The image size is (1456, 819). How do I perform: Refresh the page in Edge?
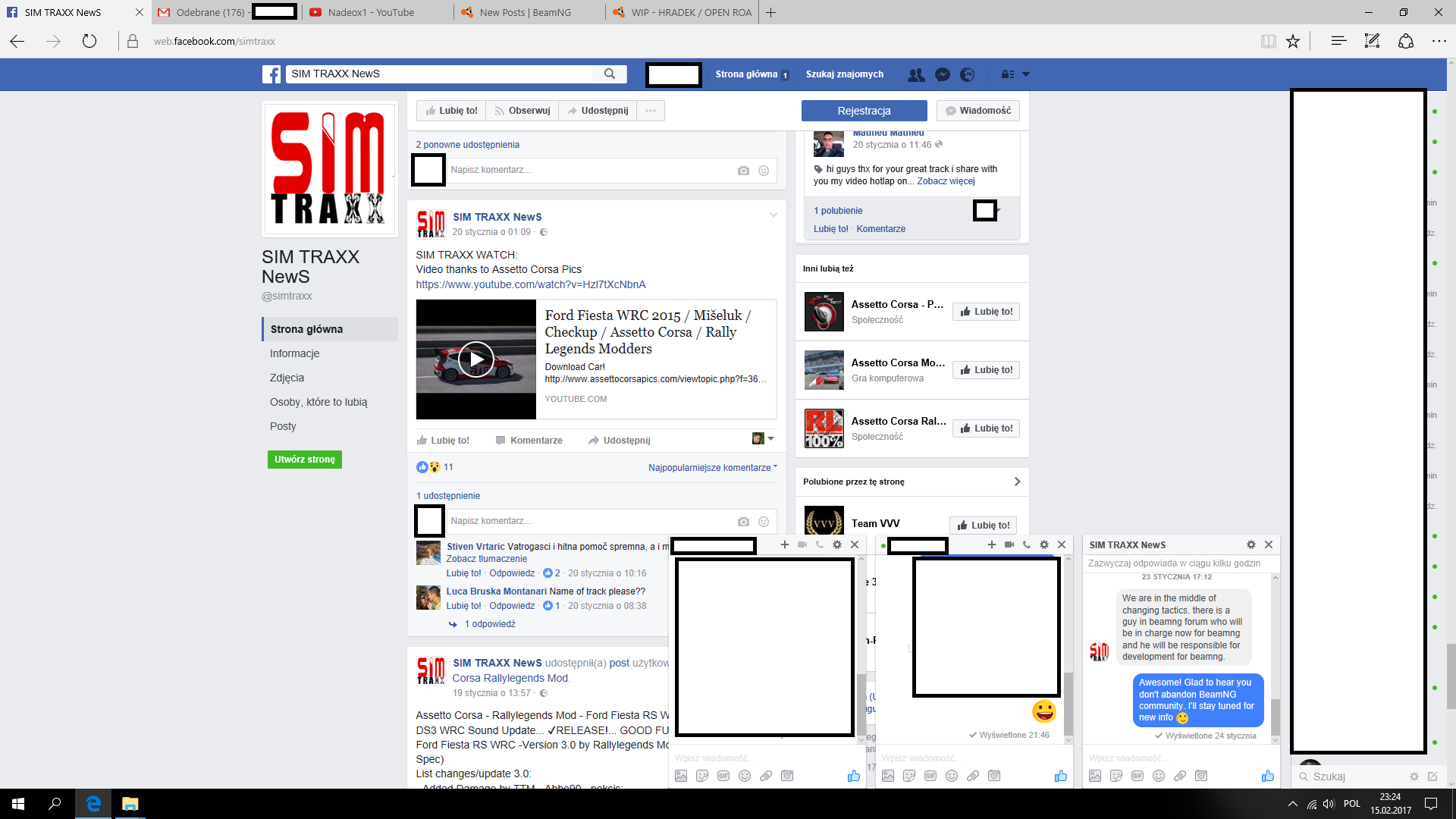(x=89, y=41)
